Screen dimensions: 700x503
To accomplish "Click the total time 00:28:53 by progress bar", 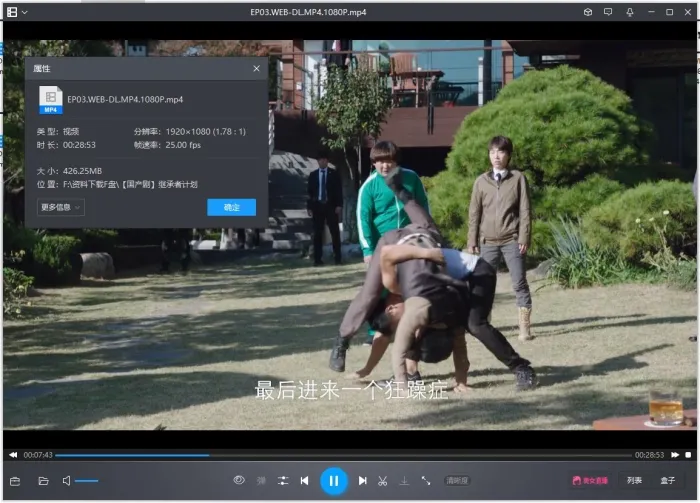I will 650,455.
